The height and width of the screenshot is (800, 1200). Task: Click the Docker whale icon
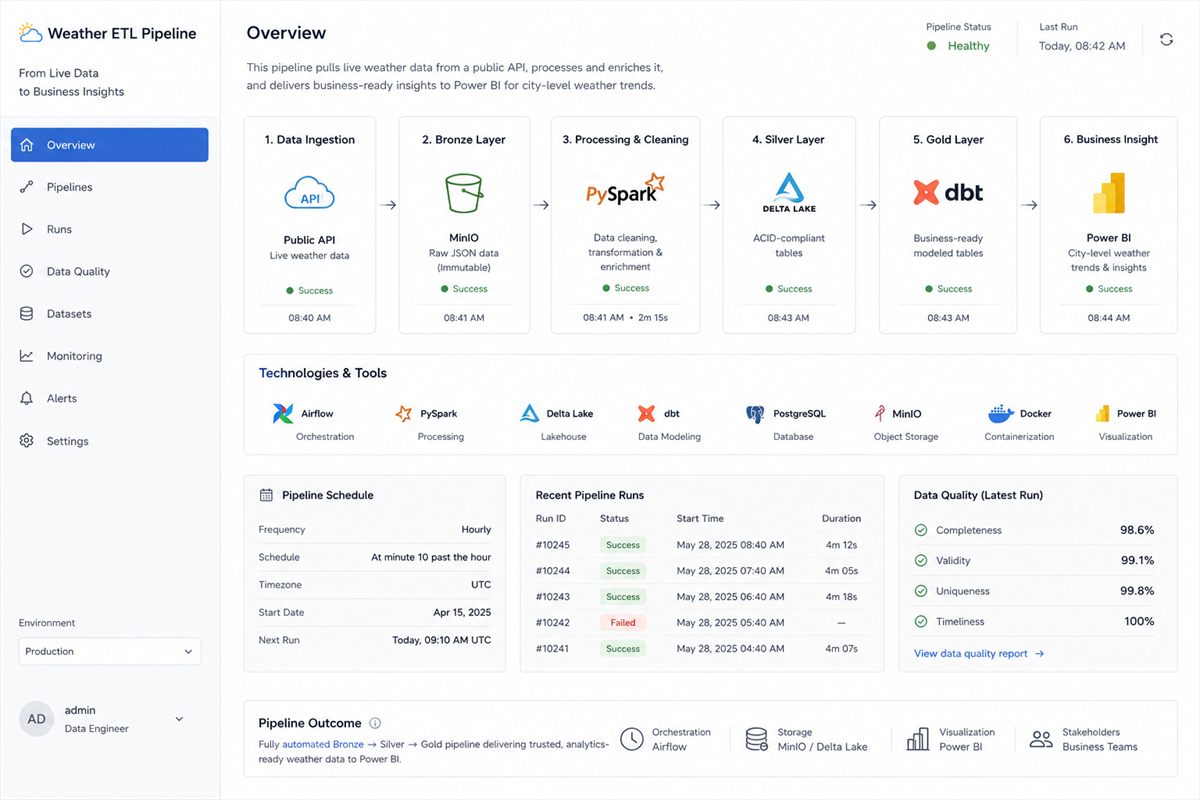pyautogui.click(x=1001, y=414)
